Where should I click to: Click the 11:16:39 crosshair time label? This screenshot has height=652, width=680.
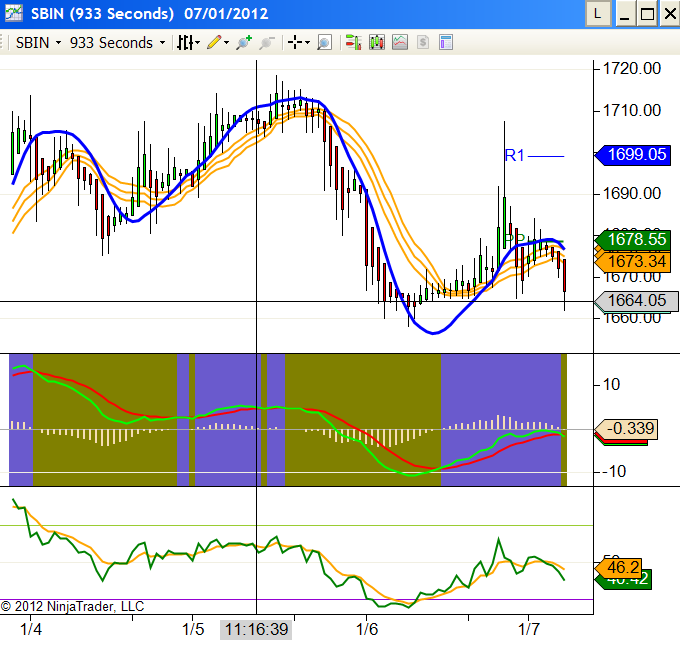pyautogui.click(x=256, y=629)
